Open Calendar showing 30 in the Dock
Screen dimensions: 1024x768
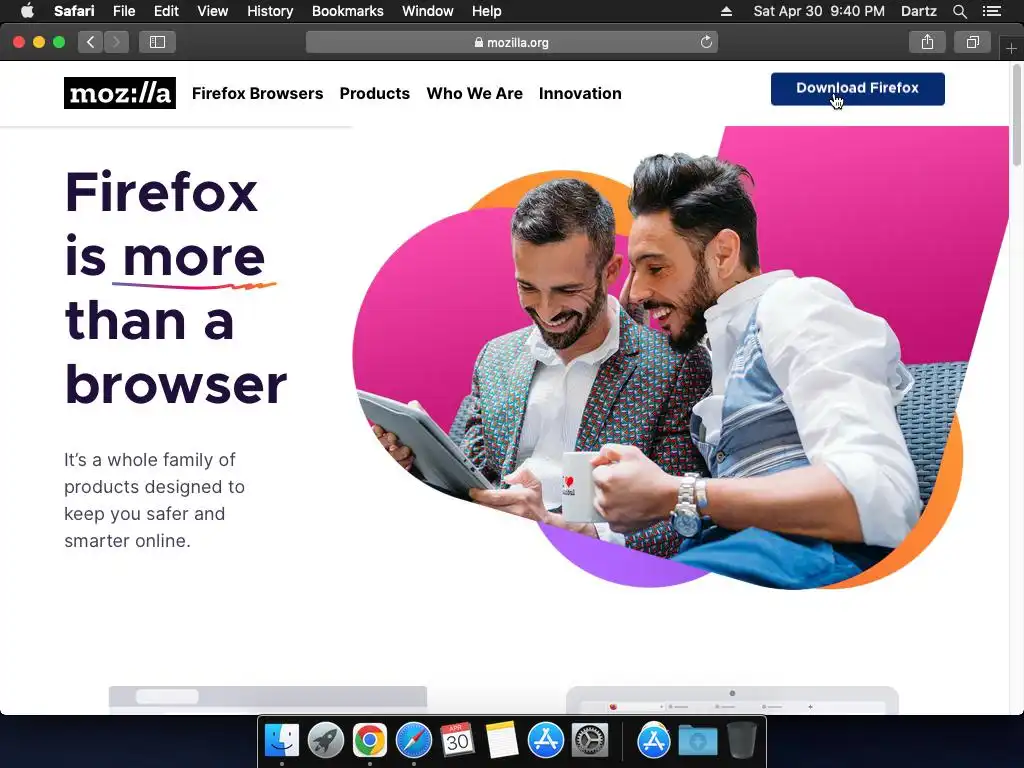pos(457,741)
